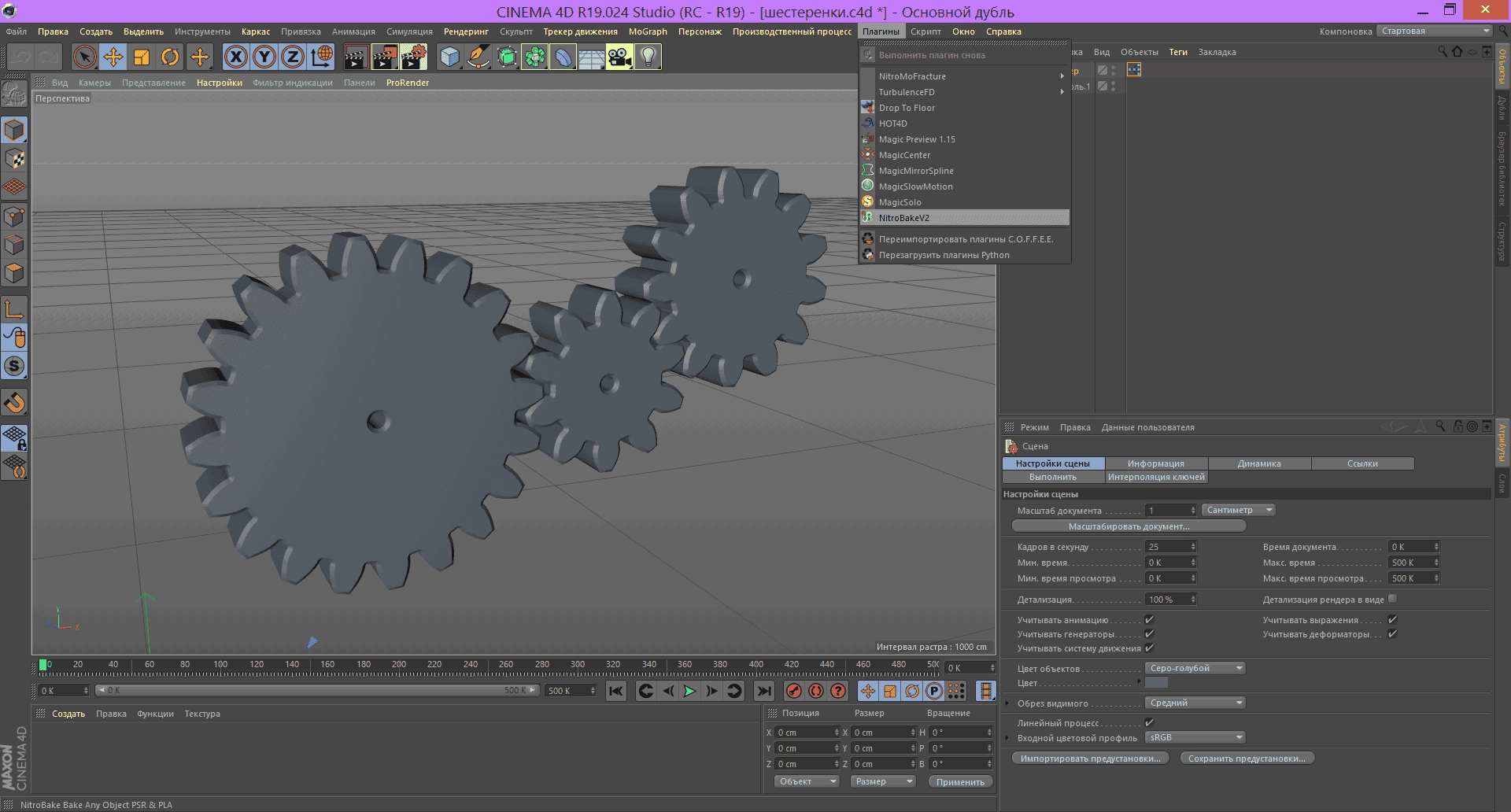Enable Детализация рендера в виде checkbox
The width and height of the screenshot is (1511, 812).
point(1392,599)
